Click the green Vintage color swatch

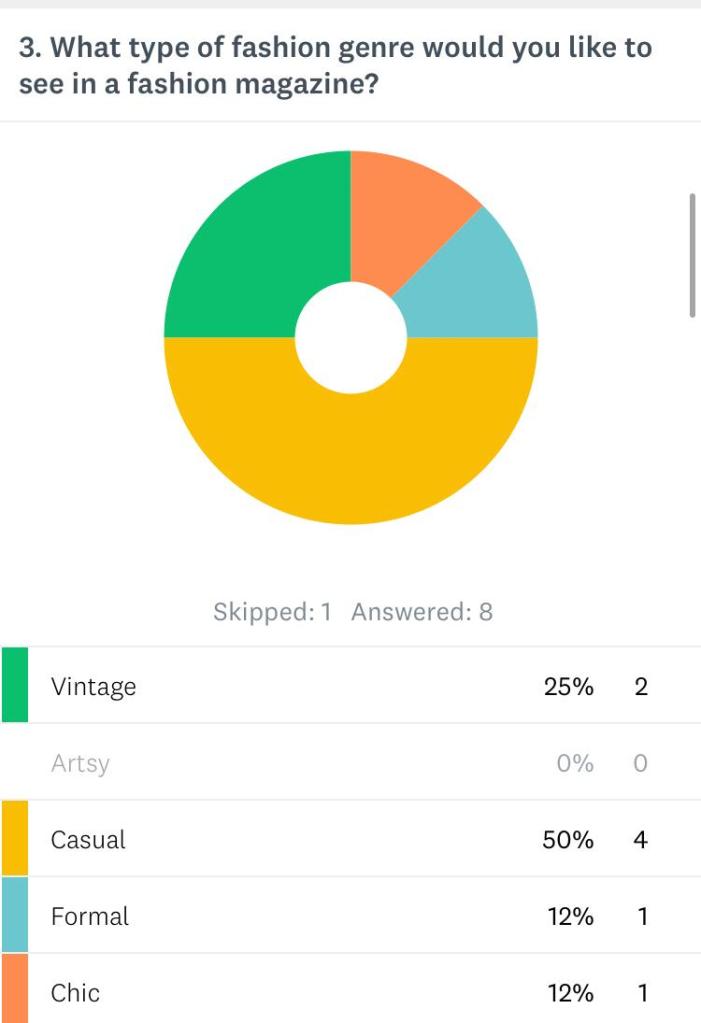click(x=14, y=685)
